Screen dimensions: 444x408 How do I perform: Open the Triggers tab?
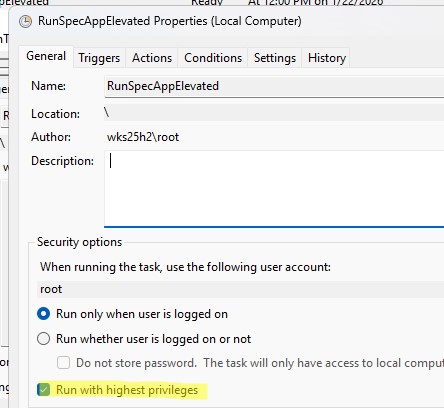99,58
